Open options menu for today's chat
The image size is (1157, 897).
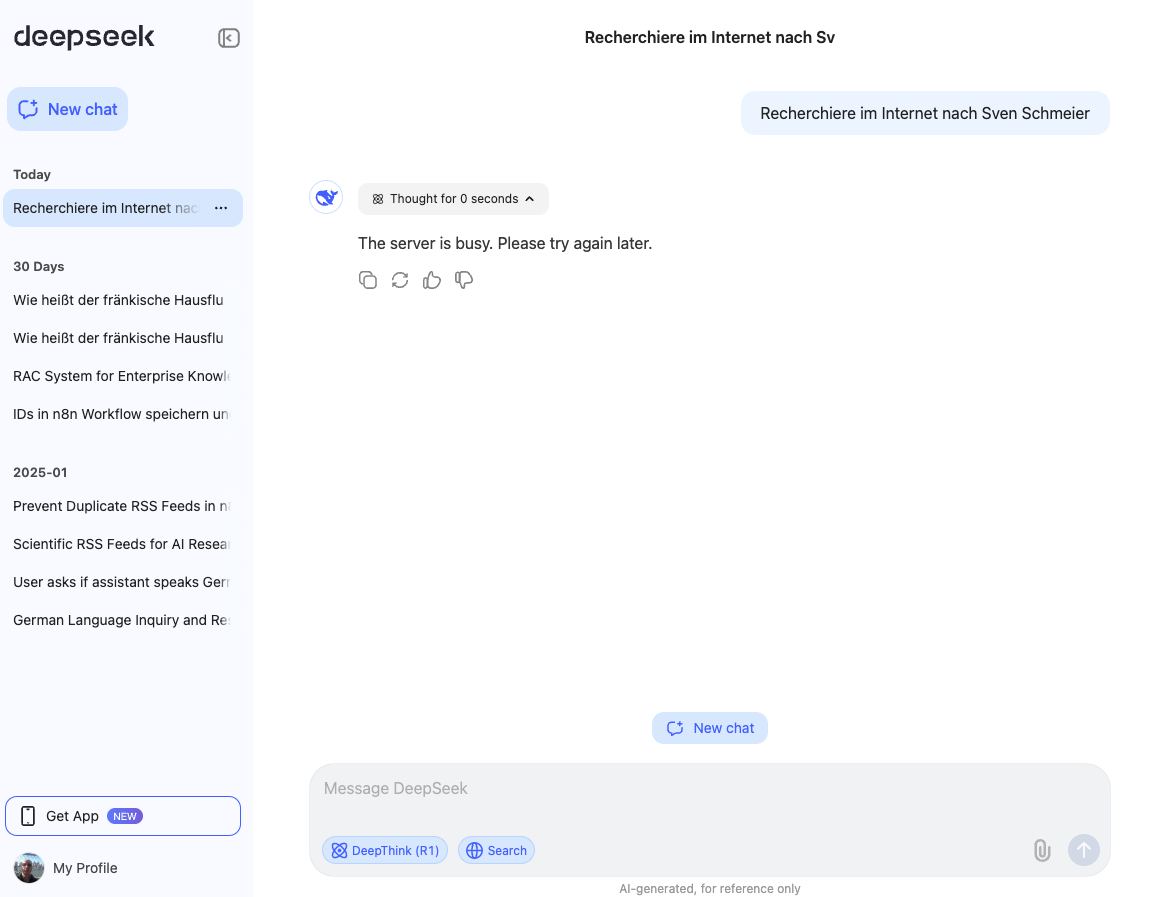(x=221, y=208)
